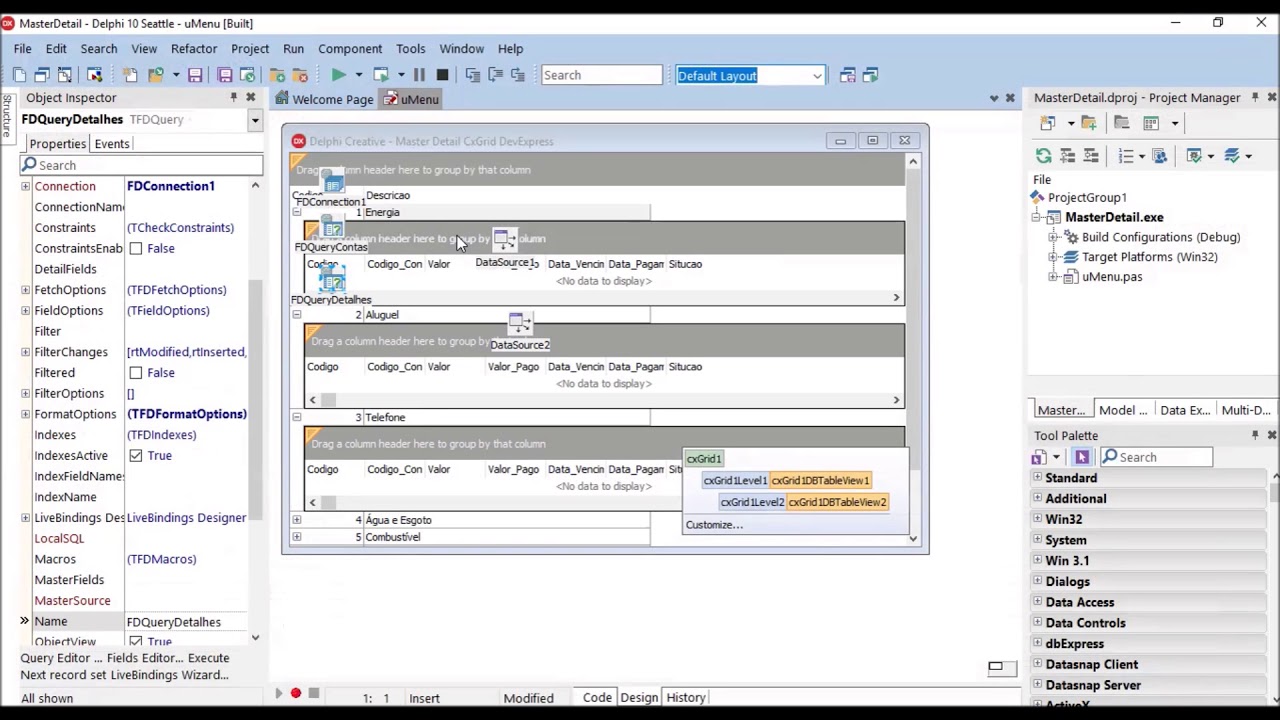The width and height of the screenshot is (1280, 720).
Task: Toggle the IndexesActive True checkbox
Action: [135, 455]
